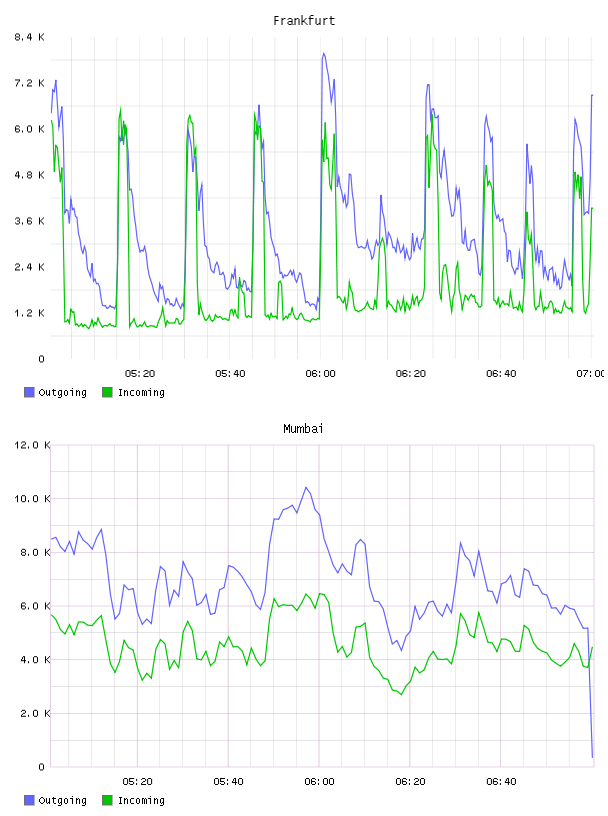Click the 7.2 K y-axis label in Frankfurt
The image size is (608, 816).
pos(30,83)
